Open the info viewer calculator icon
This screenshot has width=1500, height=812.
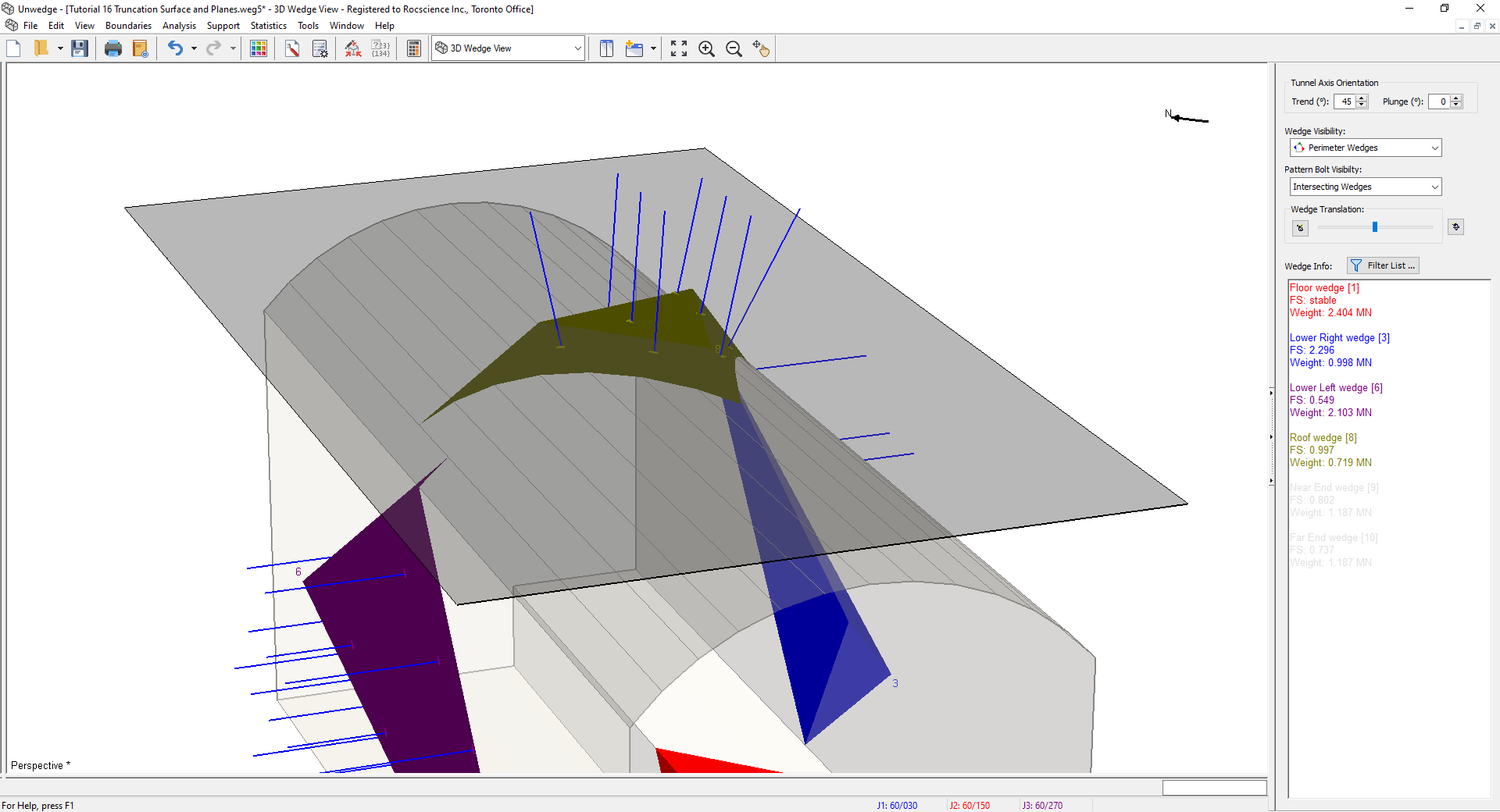[x=414, y=48]
